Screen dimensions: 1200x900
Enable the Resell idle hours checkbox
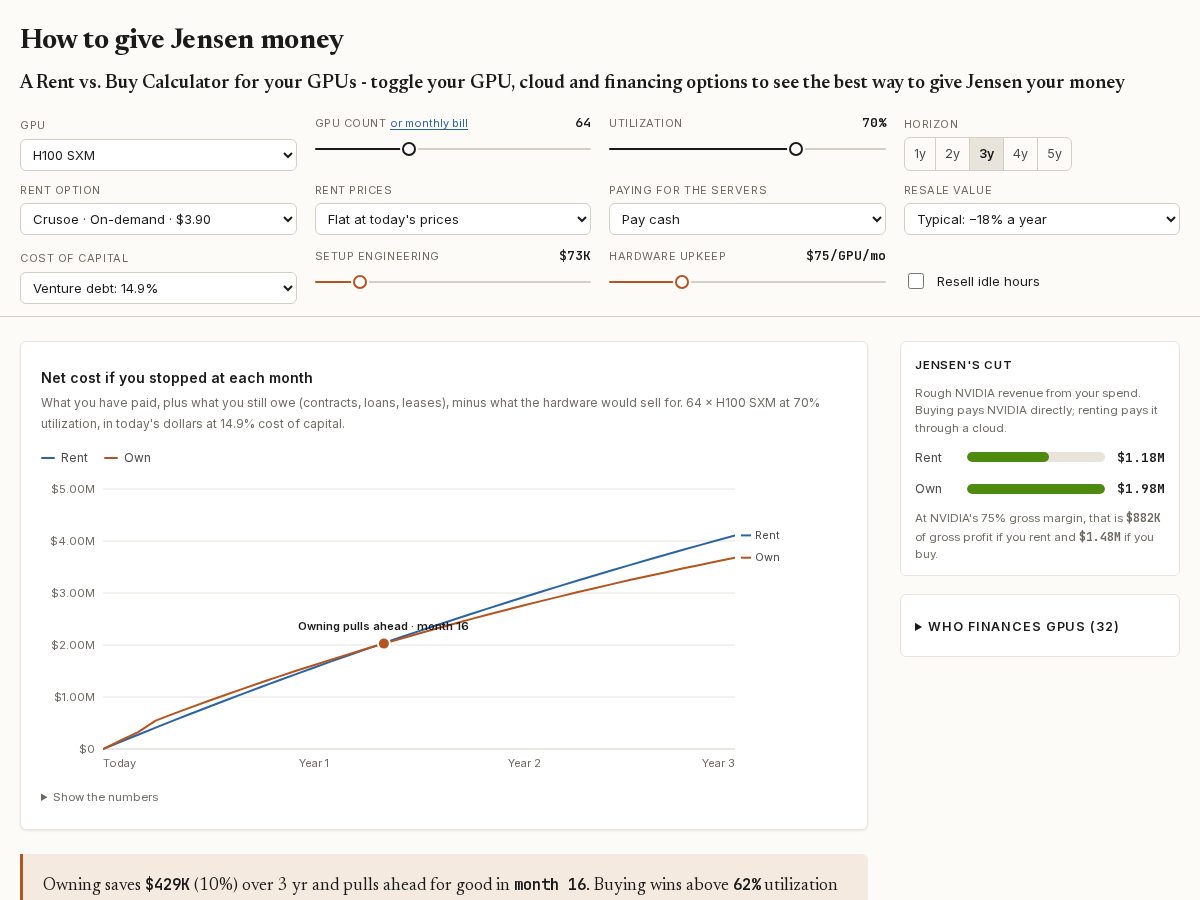(916, 281)
